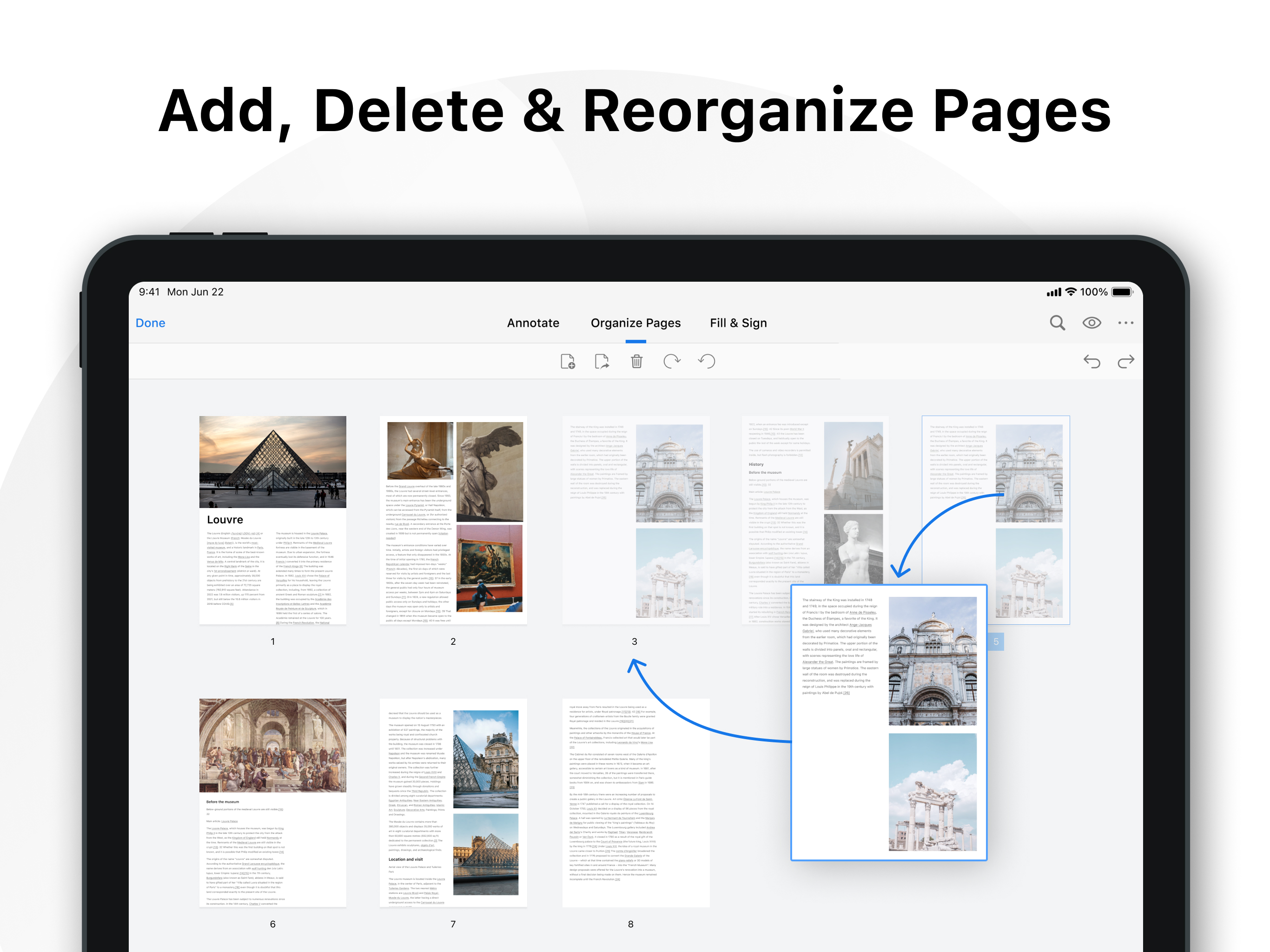Click page number label 7
Image resolution: width=1270 pixels, height=952 pixels.
(x=453, y=924)
